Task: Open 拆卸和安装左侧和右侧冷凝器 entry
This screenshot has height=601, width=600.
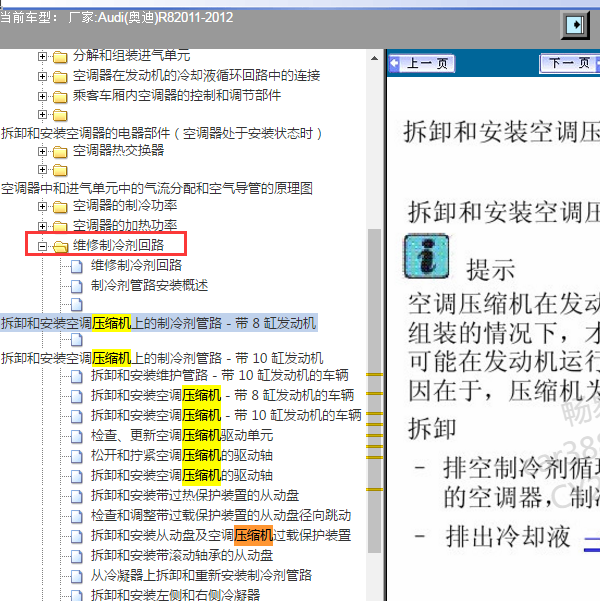Action: 175,594
